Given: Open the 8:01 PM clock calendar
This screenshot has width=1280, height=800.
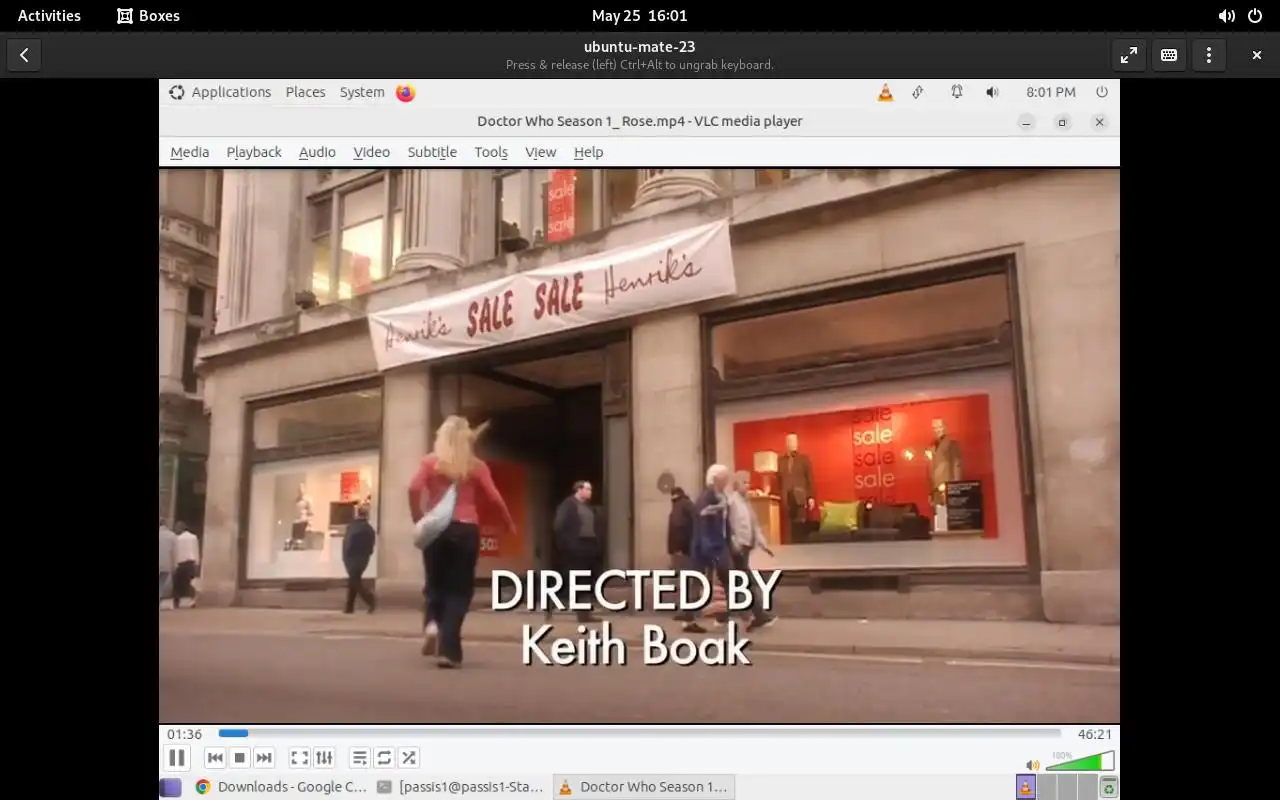Looking at the screenshot, I should [x=1051, y=92].
